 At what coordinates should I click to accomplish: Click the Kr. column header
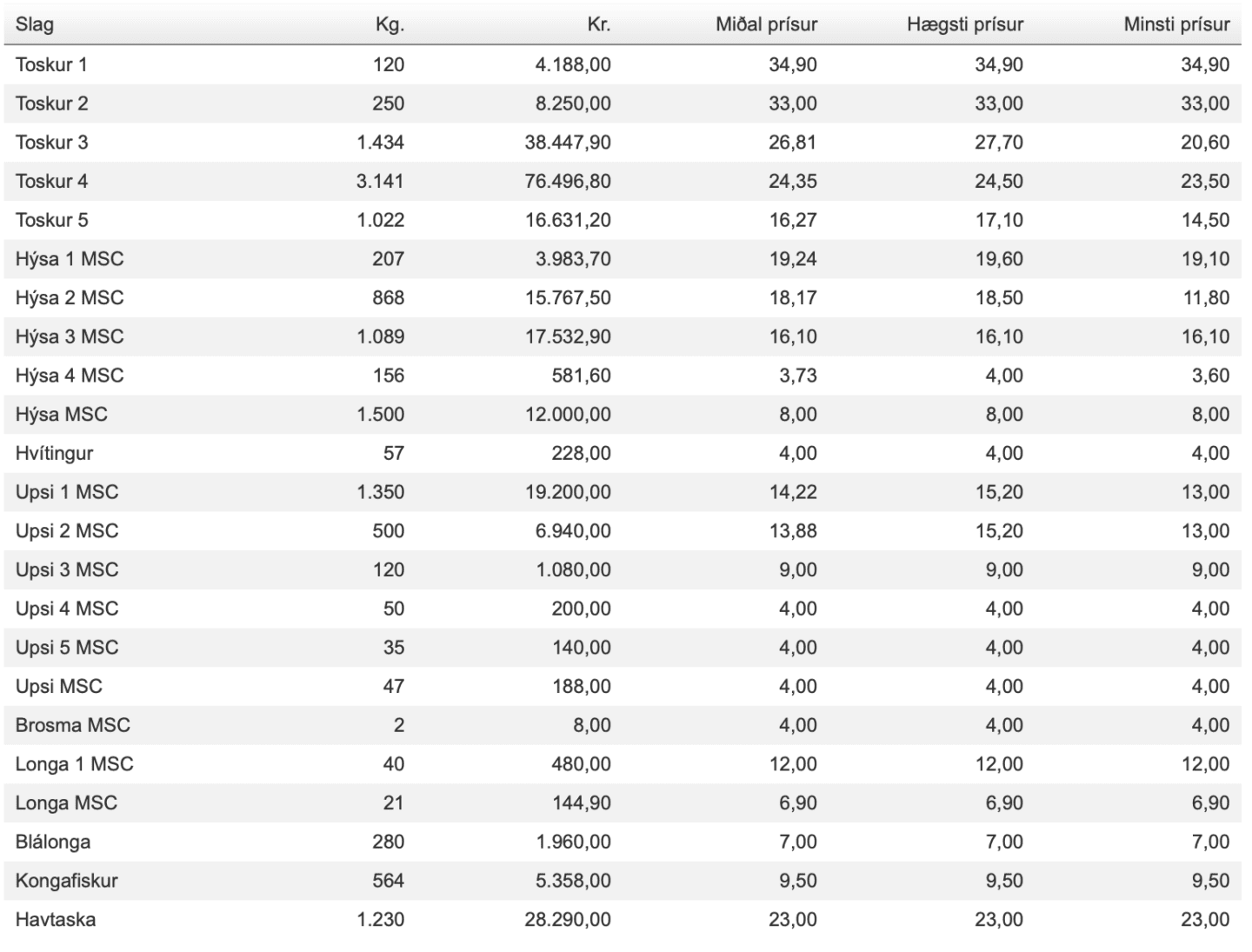(x=598, y=24)
